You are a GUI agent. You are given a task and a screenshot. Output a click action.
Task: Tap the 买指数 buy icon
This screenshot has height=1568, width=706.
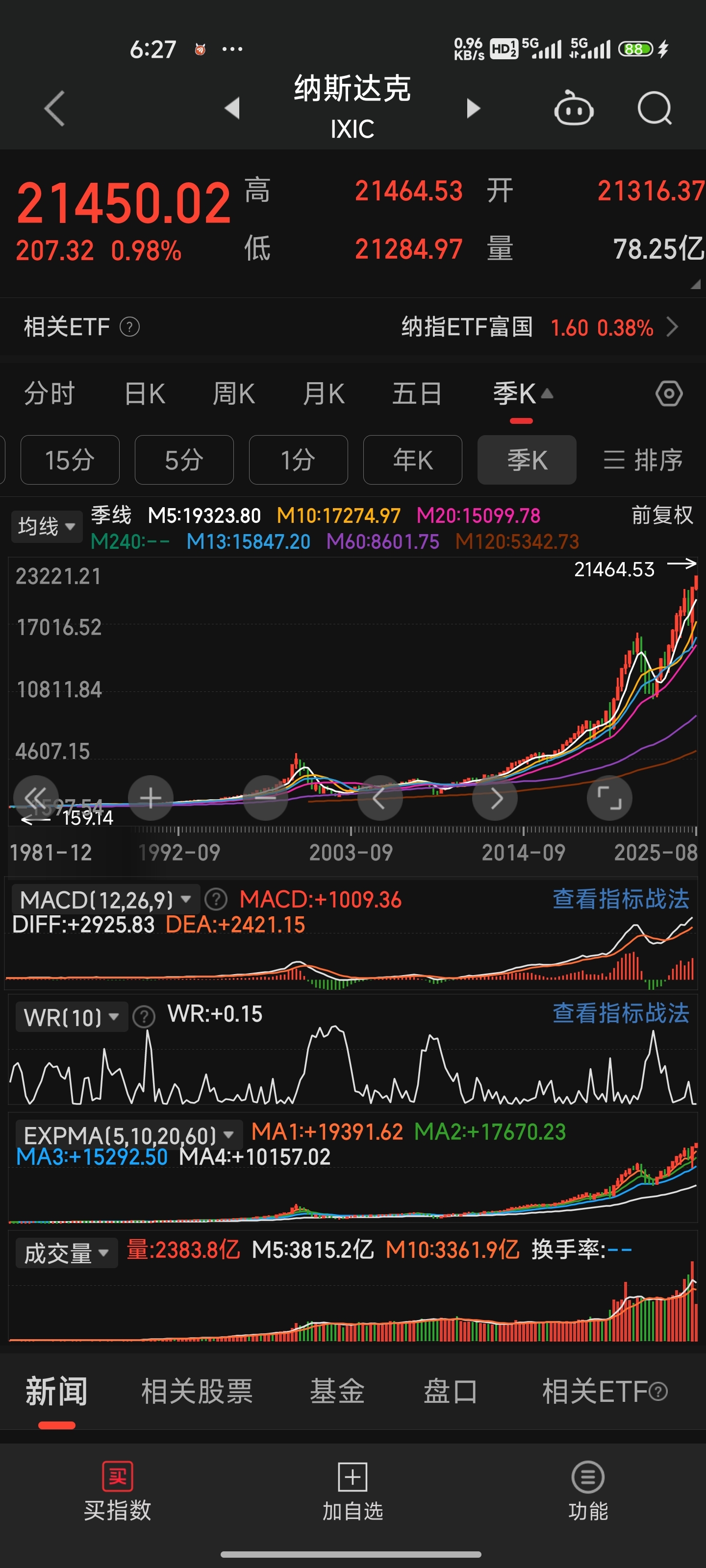(118, 1476)
